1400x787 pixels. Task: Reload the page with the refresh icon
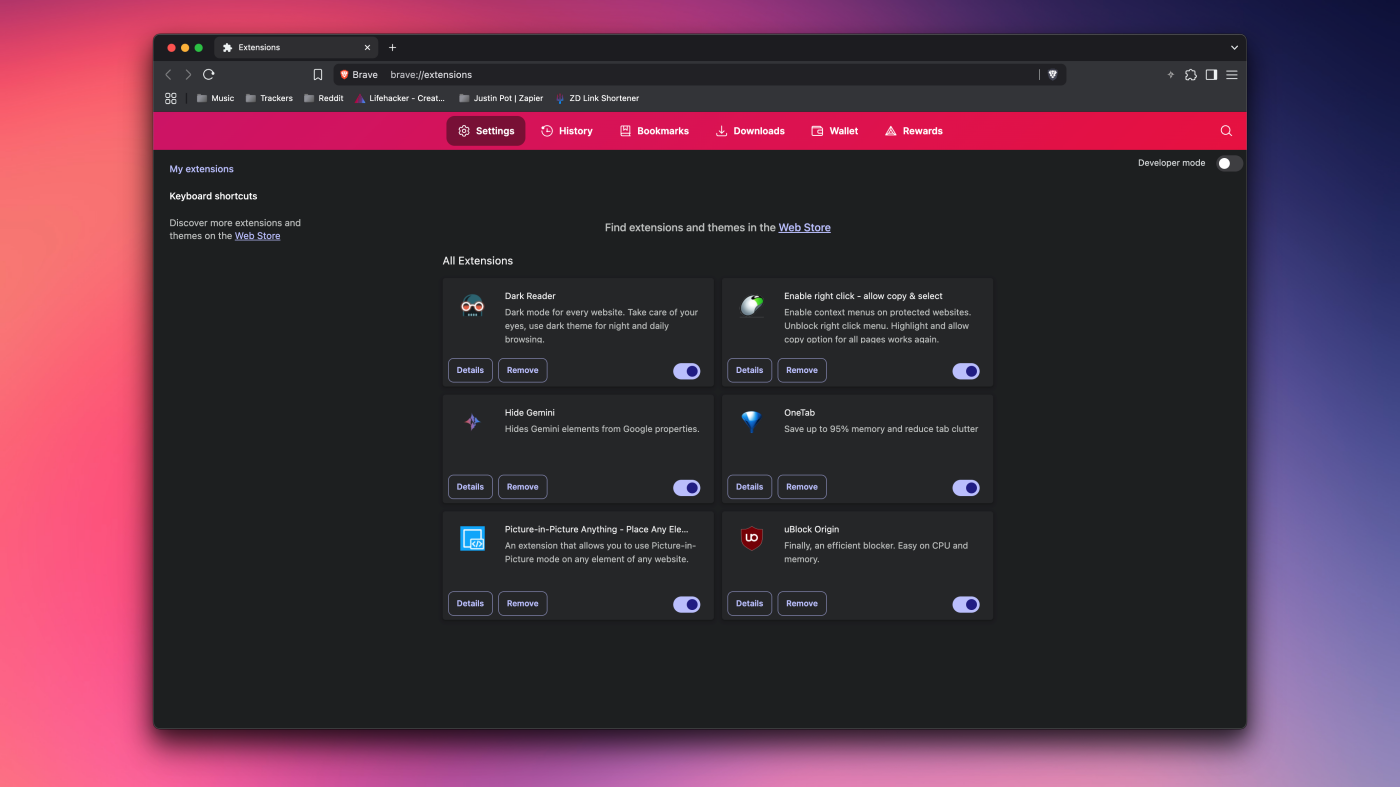pos(209,75)
